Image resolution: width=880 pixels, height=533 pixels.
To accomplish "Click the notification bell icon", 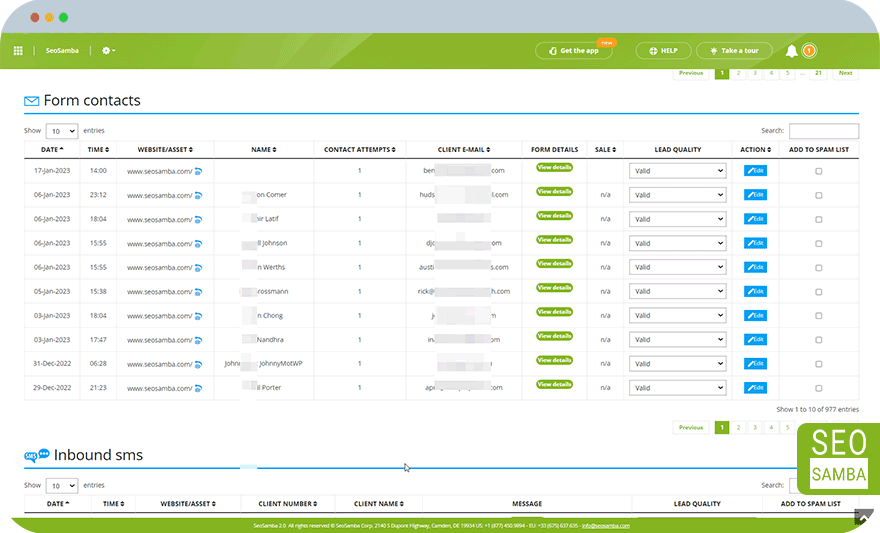I will [x=791, y=51].
